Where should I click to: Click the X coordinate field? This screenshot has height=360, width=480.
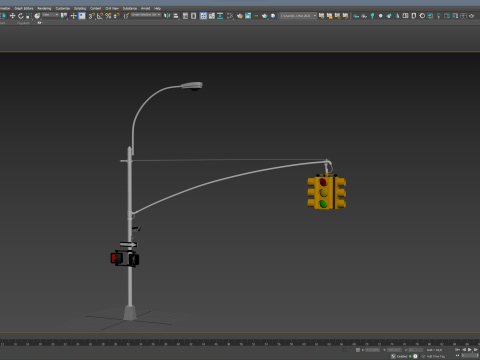click(372, 350)
